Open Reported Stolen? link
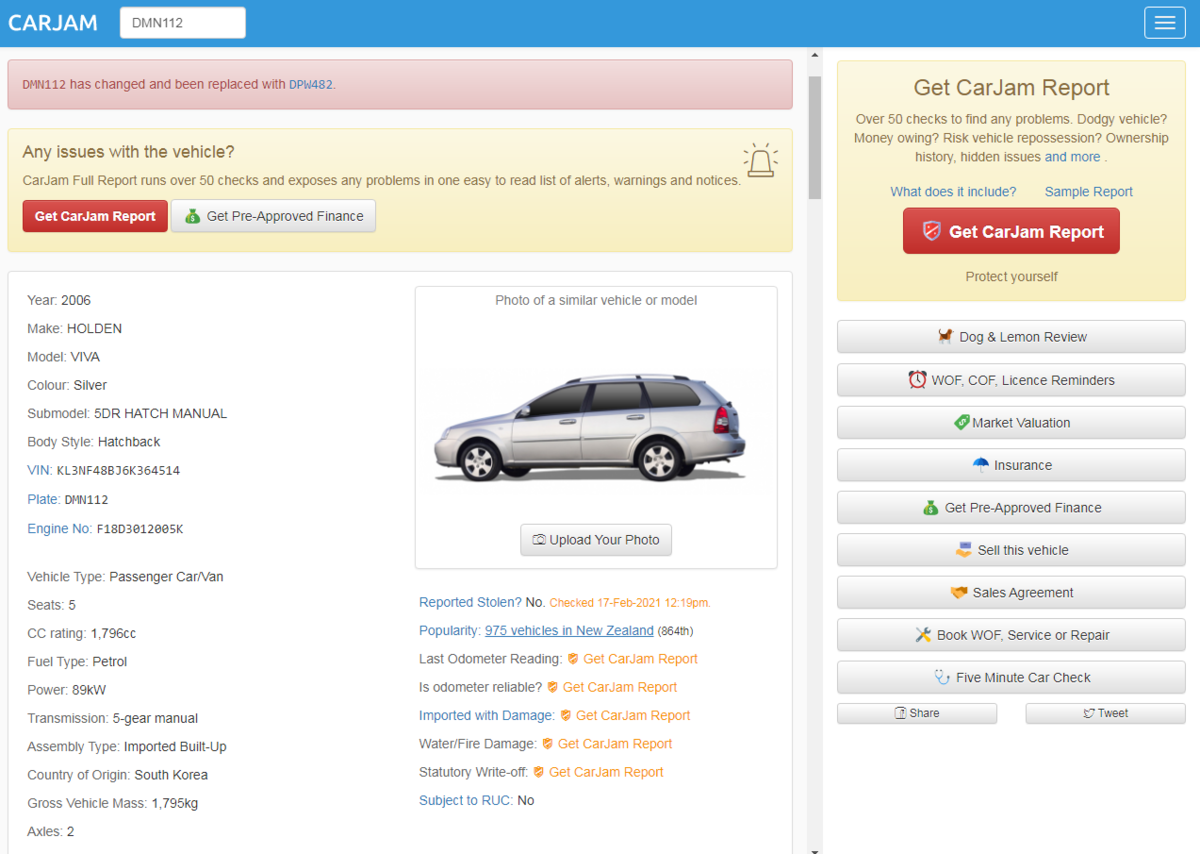Image resolution: width=1200 pixels, height=854 pixels. (470, 602)
